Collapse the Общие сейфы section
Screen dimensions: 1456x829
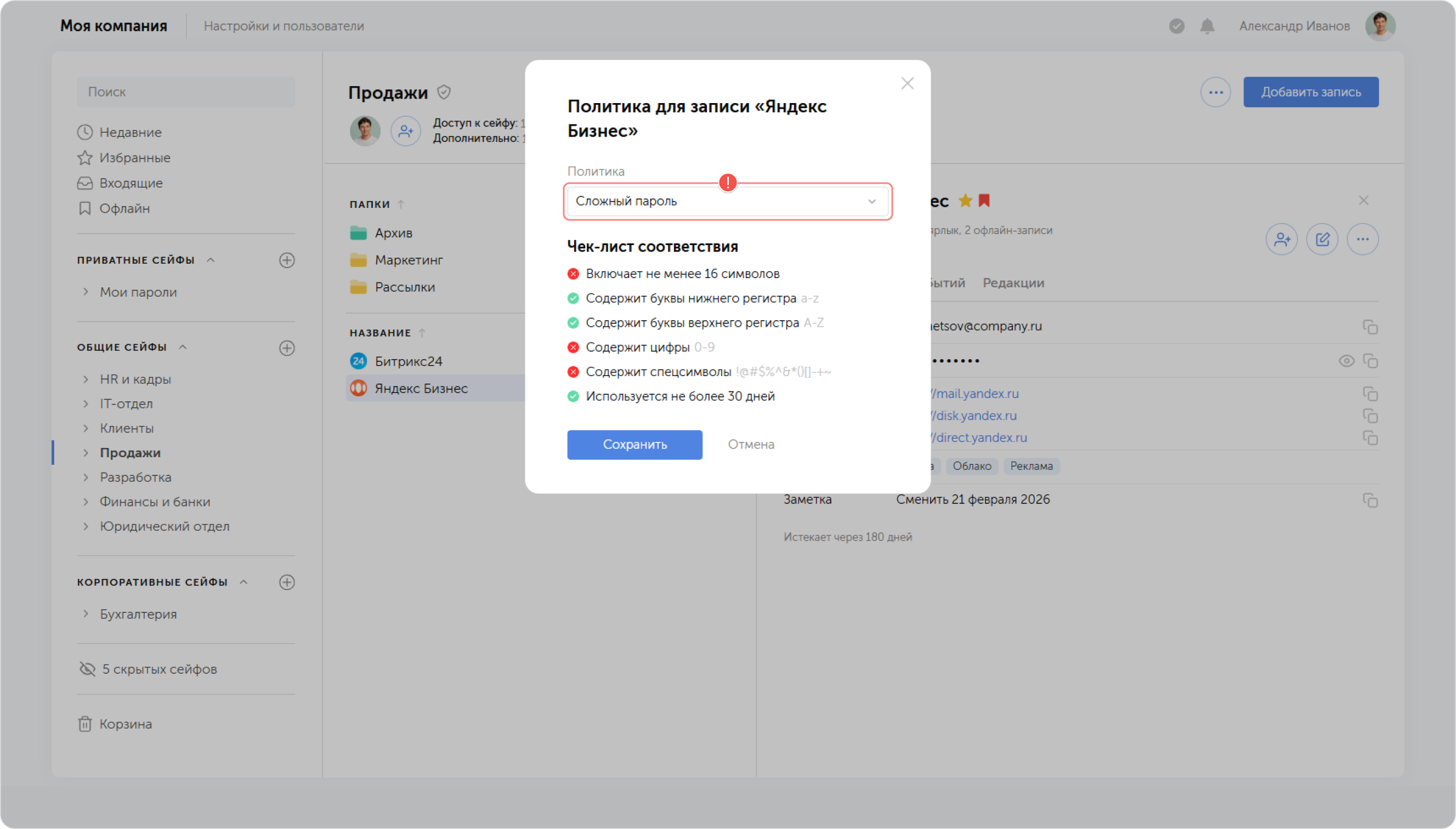183,347
